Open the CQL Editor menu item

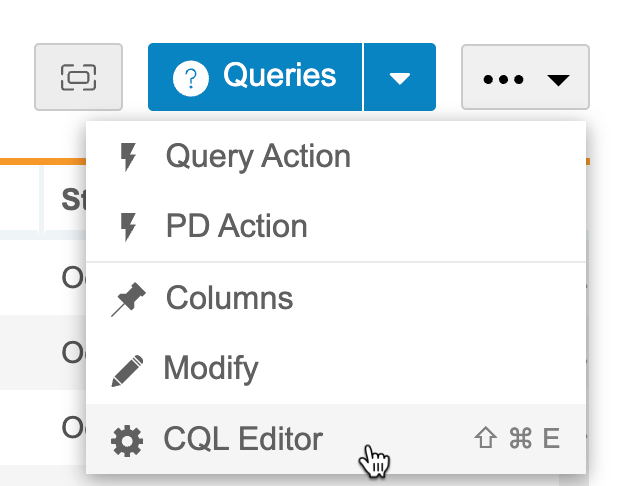point(243,440)
